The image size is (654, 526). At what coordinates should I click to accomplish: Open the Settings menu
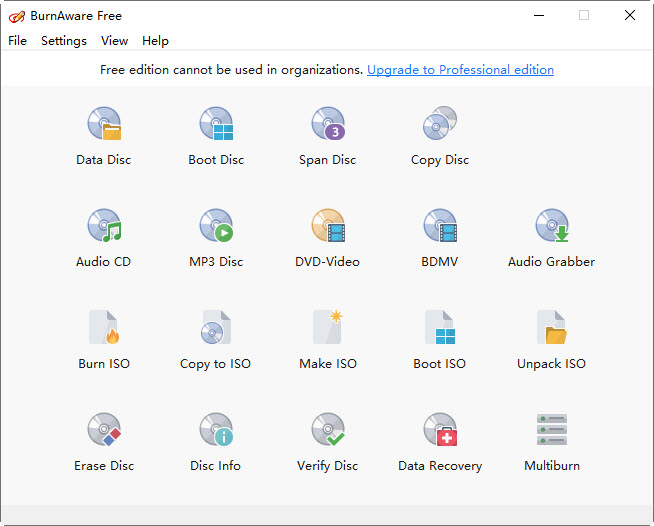pos(64,41)
